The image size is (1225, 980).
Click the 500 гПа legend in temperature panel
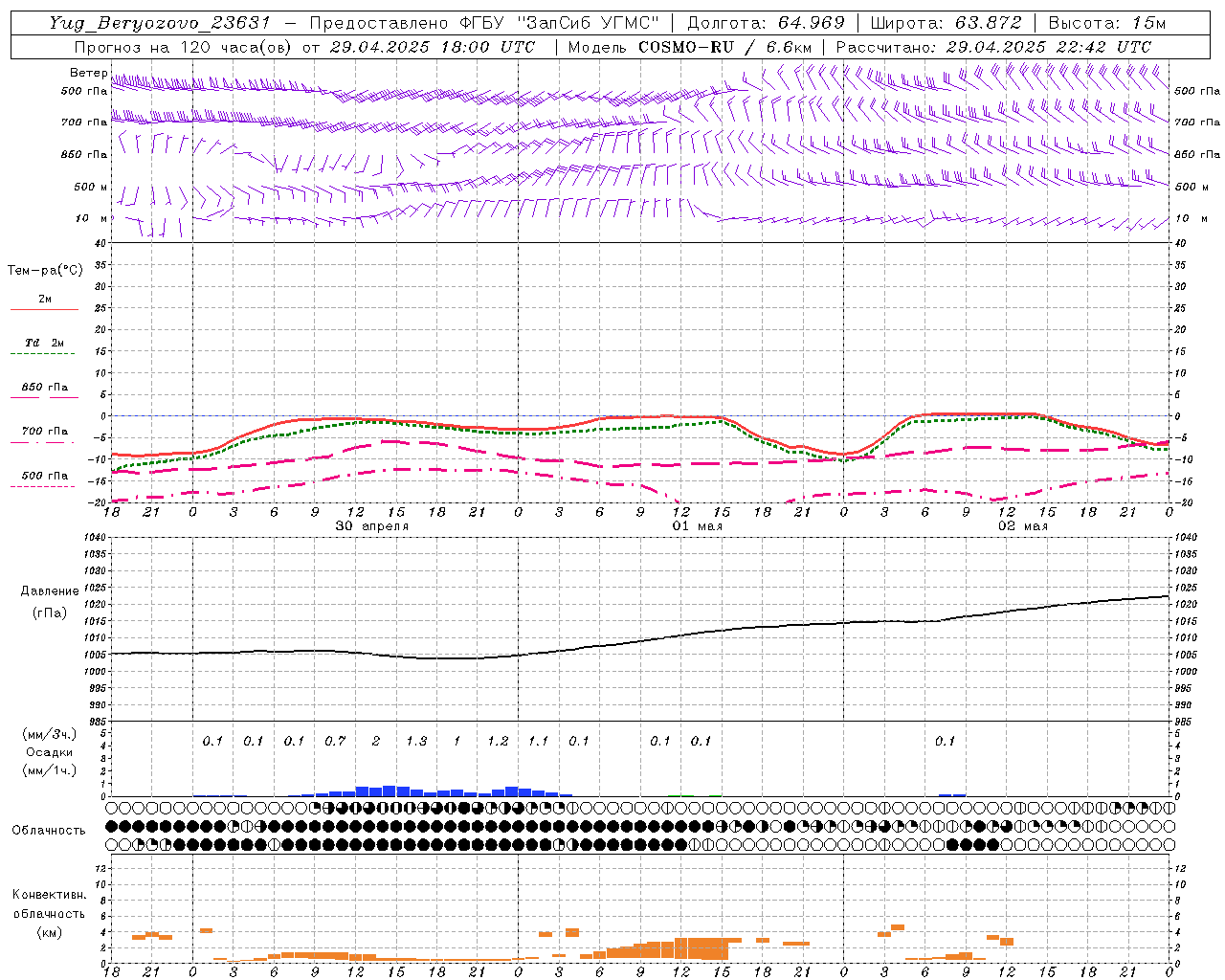tap(44, 476)
